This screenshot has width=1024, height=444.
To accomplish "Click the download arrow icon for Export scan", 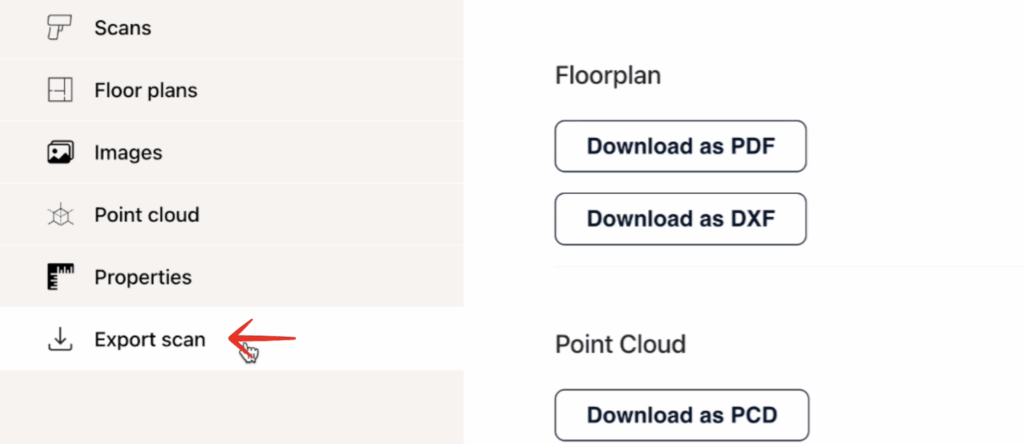I will pyautogui.click(x=60, y=340).
